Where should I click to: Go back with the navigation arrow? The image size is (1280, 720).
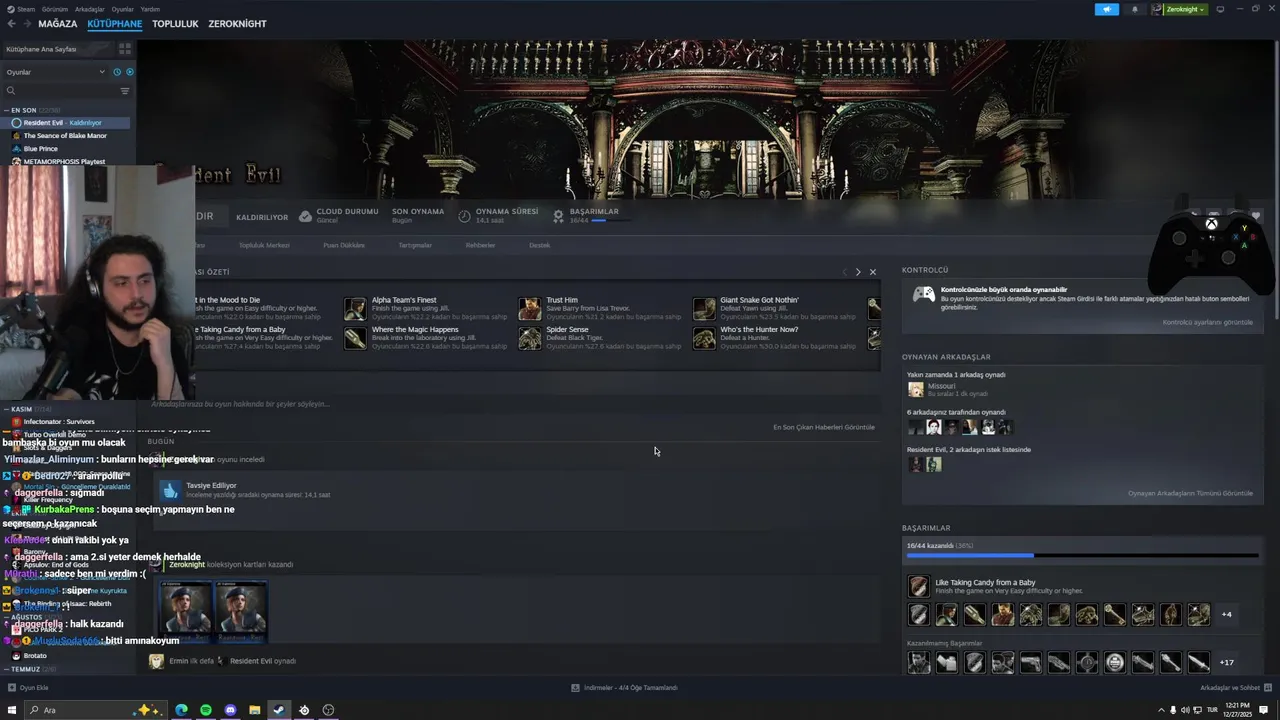point(12,23)
